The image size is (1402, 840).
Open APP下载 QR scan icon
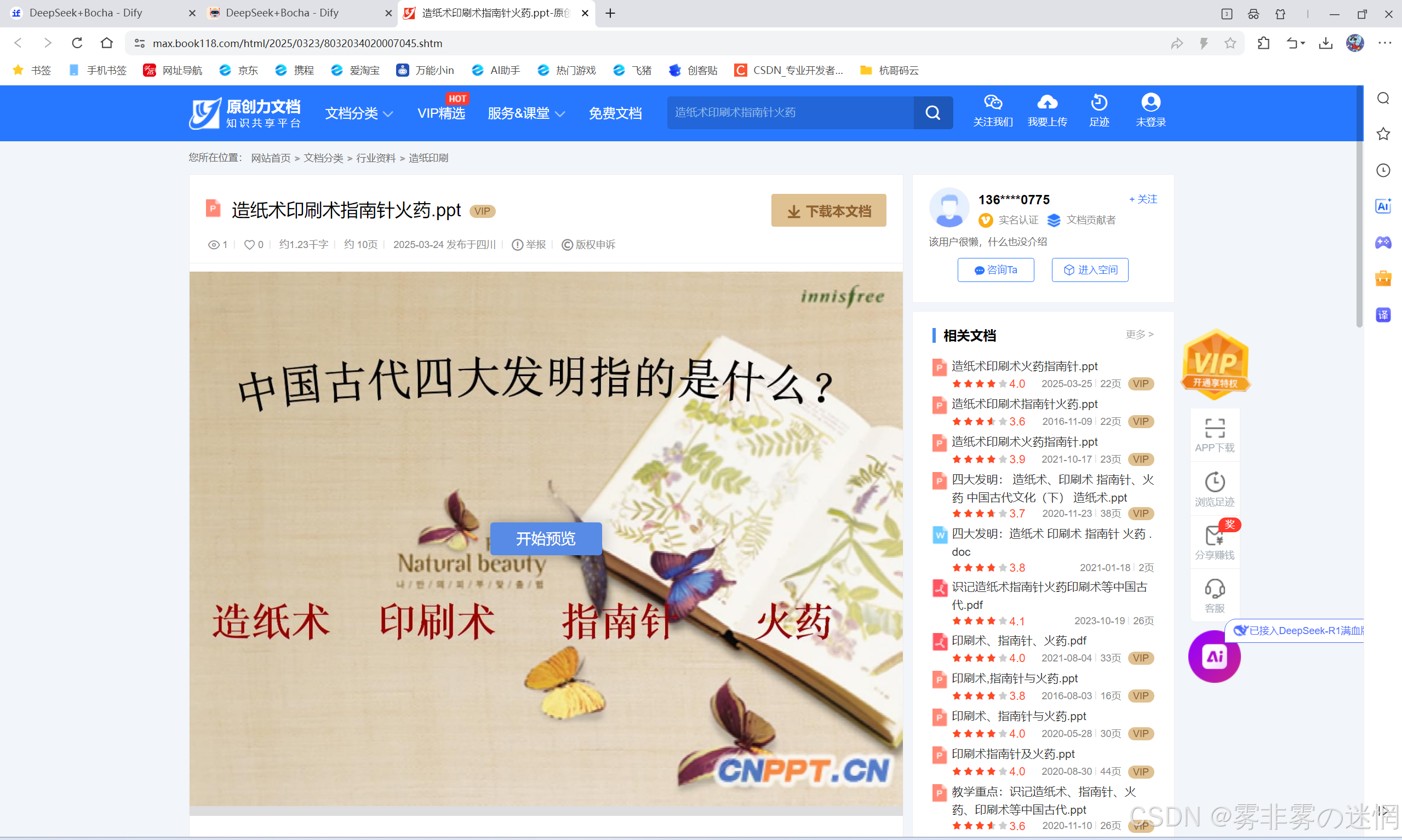(x=1215, y=429)
